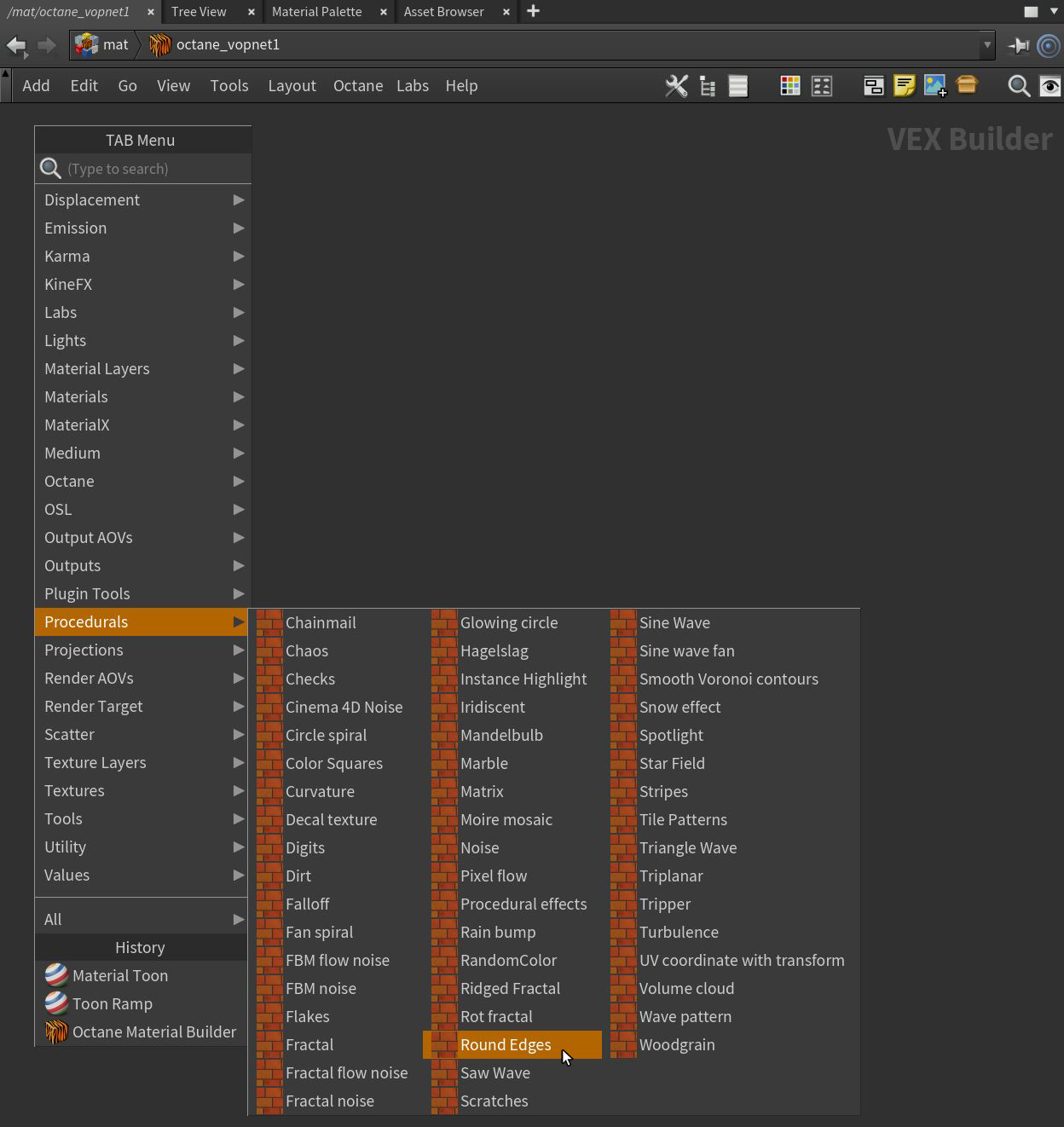Open the Octane menu in menu bar
1064x1127 pixels.
pyautogui.click(x=357, y=86)
